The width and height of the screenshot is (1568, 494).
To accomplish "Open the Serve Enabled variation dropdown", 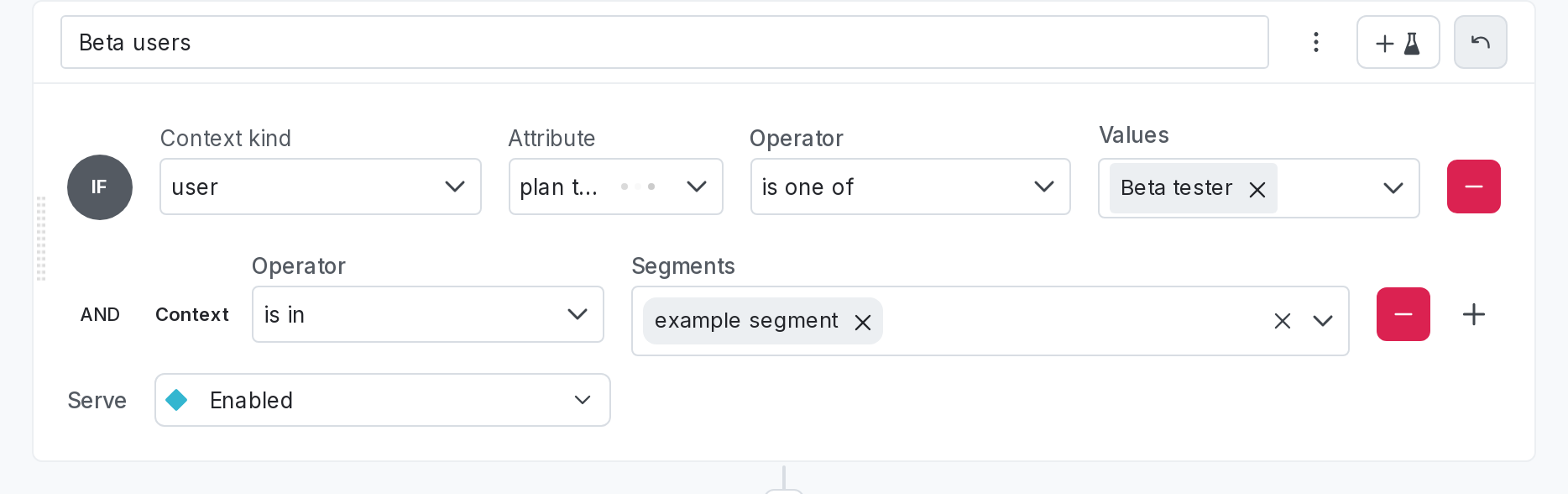I will click(x=382, y=400).
